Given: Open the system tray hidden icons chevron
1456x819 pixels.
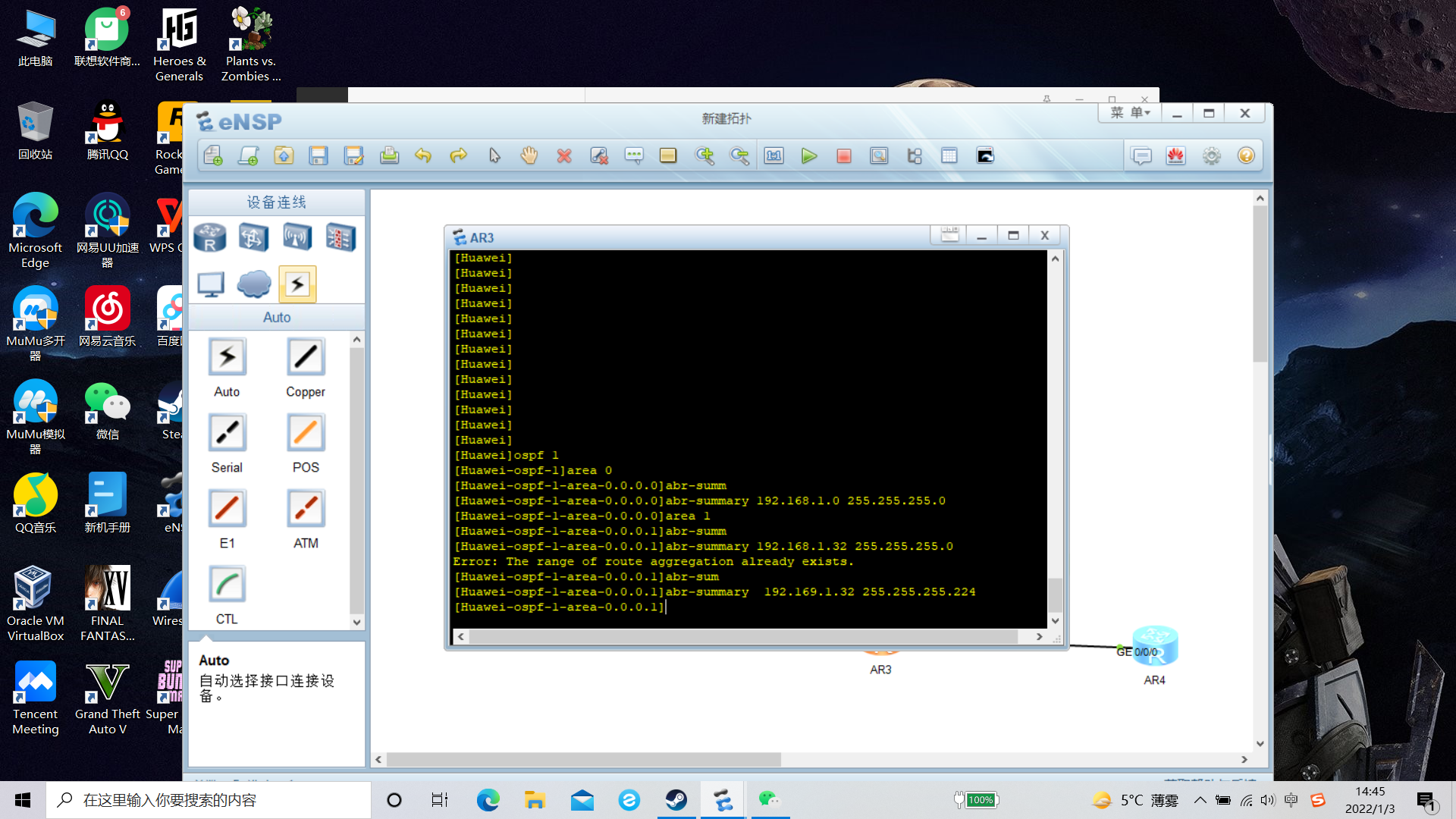Looking at the screenshot, I should point(1200,800).
